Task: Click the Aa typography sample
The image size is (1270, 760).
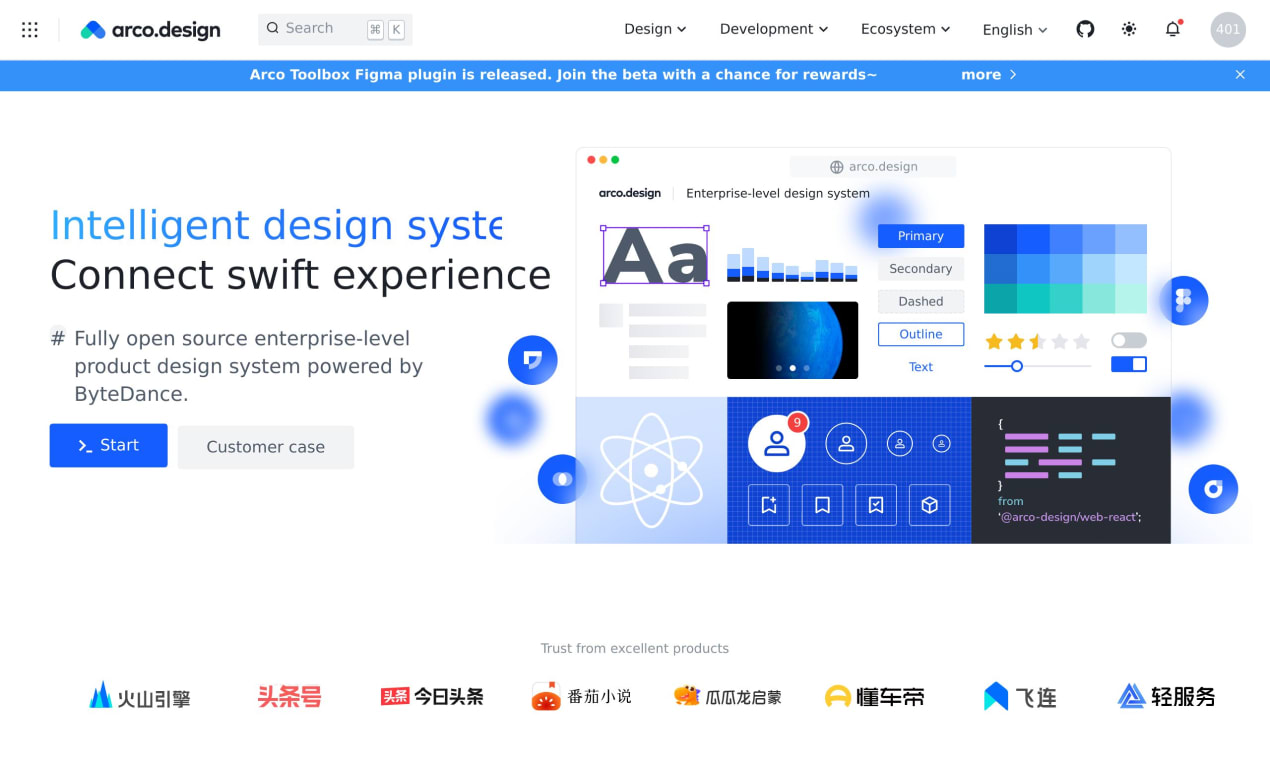Action: [x=655, y=256]
